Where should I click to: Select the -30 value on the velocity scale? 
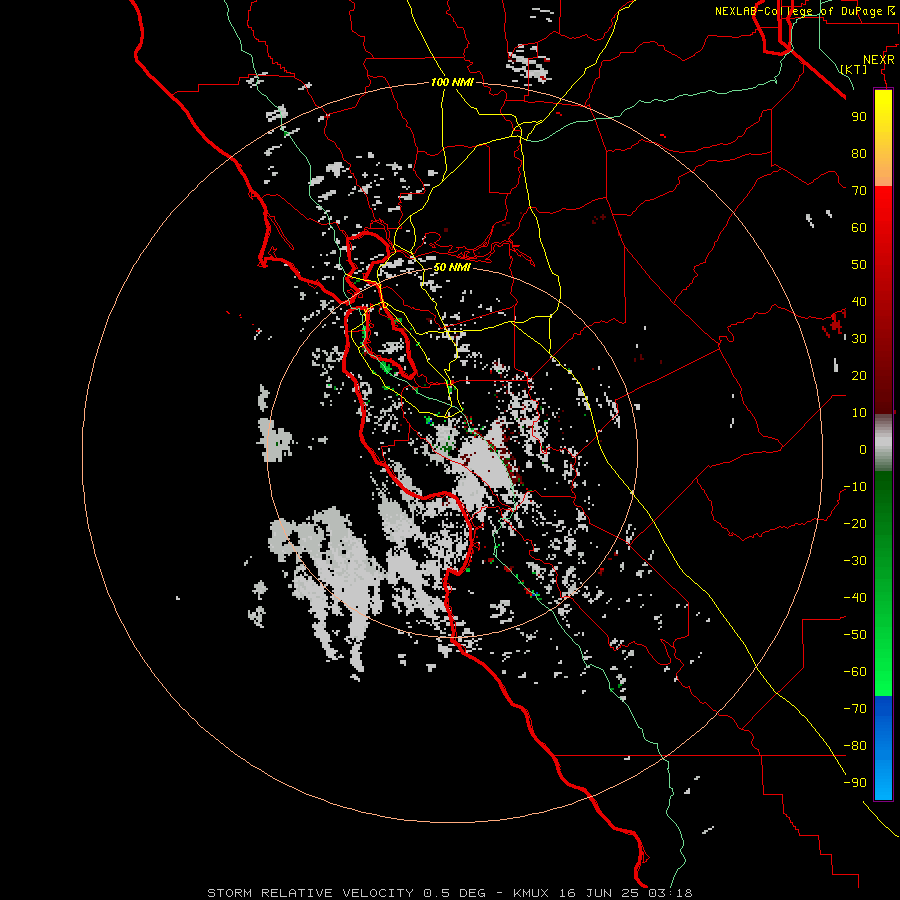855,561
